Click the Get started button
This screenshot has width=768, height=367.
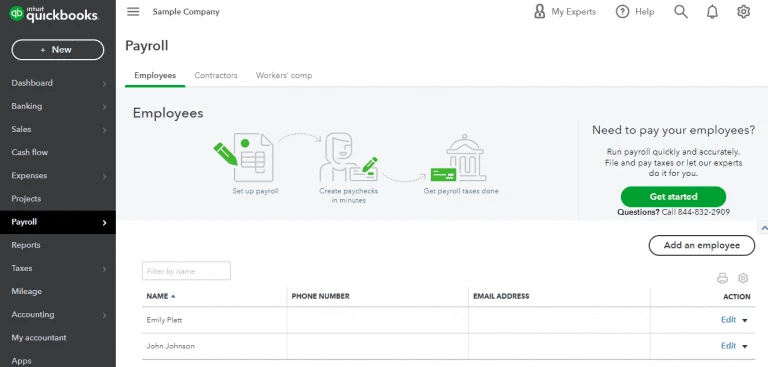[x=673, y=196]
